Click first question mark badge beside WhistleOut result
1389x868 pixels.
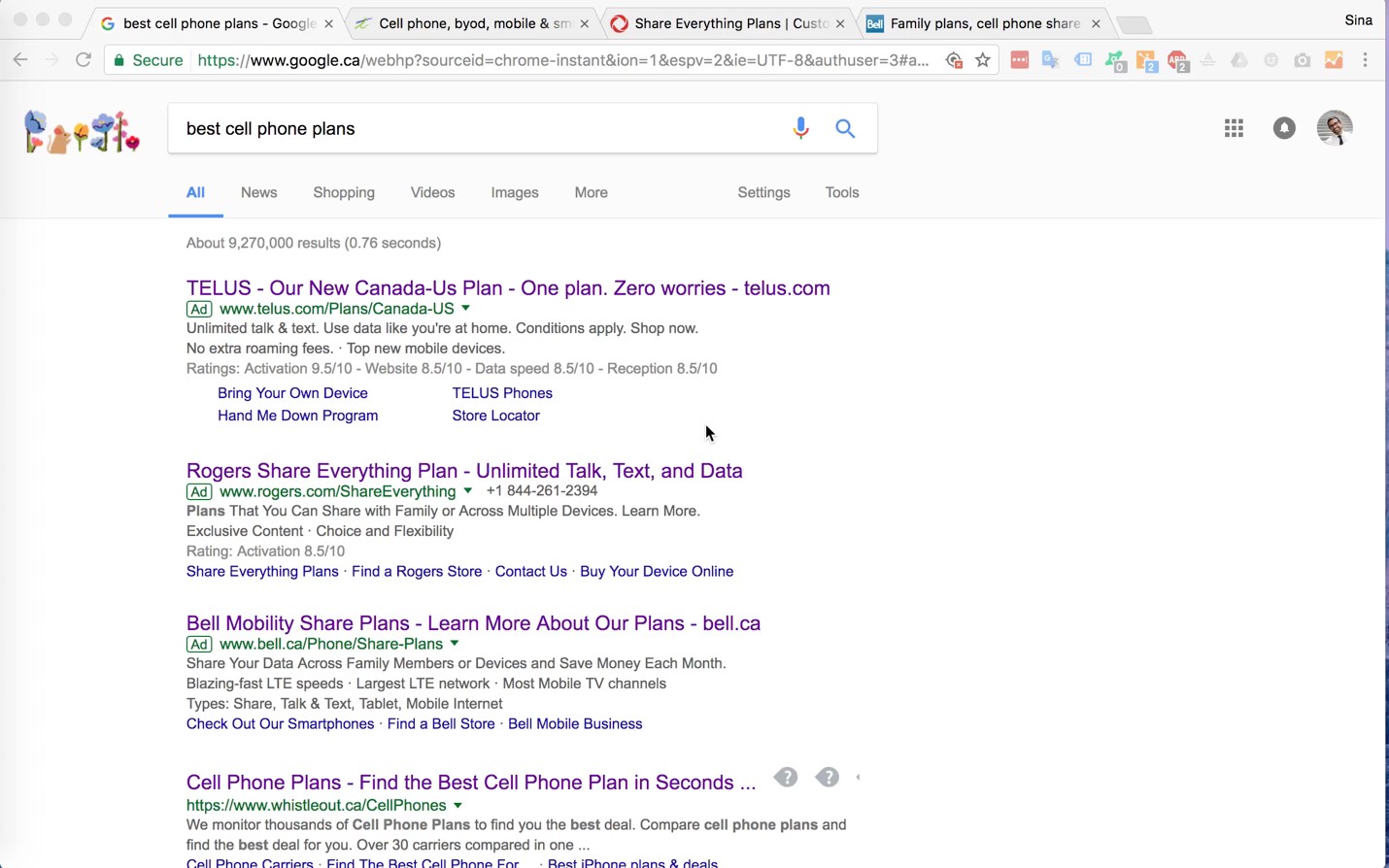coord(786,778)
